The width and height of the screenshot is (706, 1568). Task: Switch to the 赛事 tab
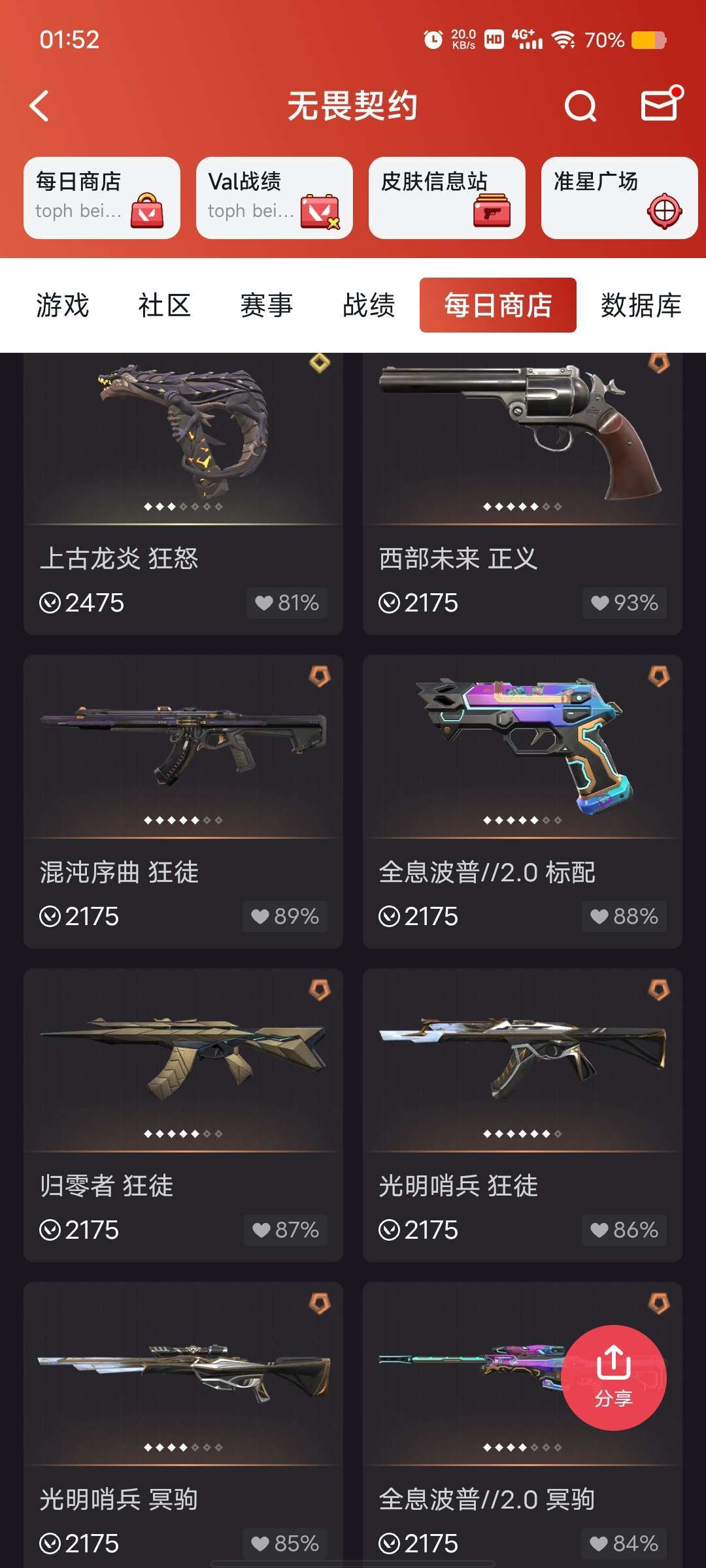coord(267,305)
